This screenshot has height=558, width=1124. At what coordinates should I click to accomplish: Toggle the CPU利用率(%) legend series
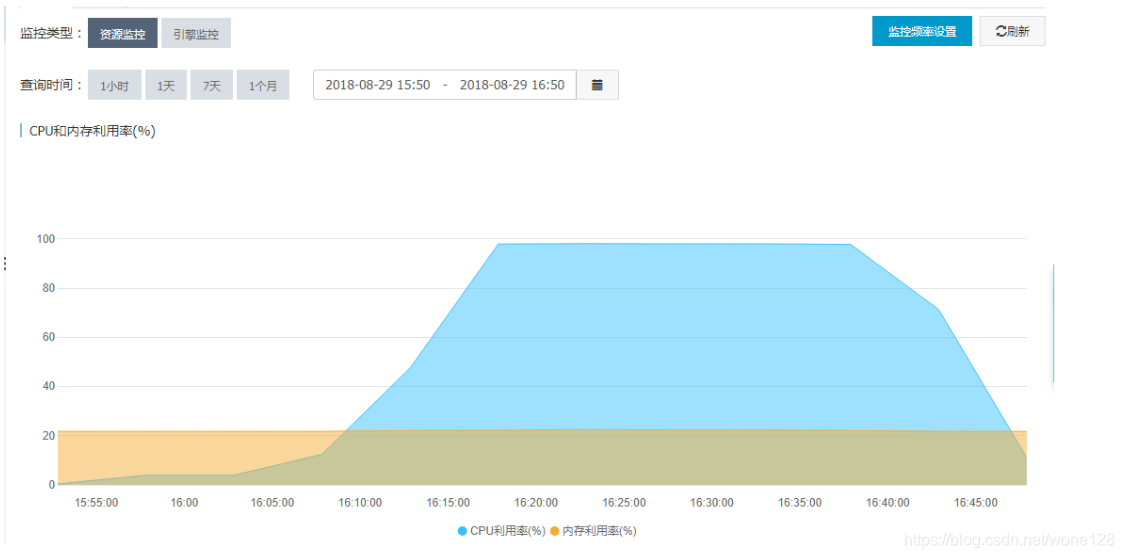502,531
